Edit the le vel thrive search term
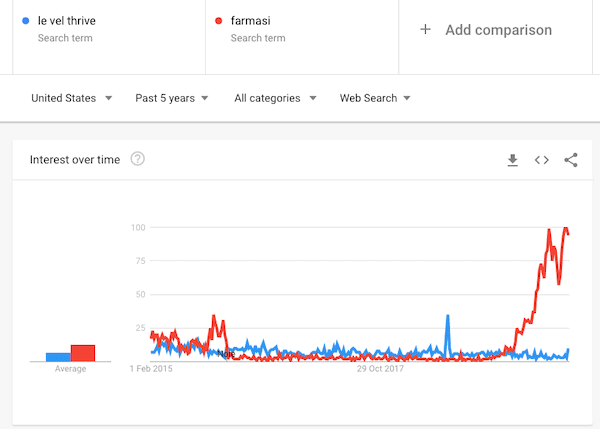This screenshot has height=429, width=600. 67,21
